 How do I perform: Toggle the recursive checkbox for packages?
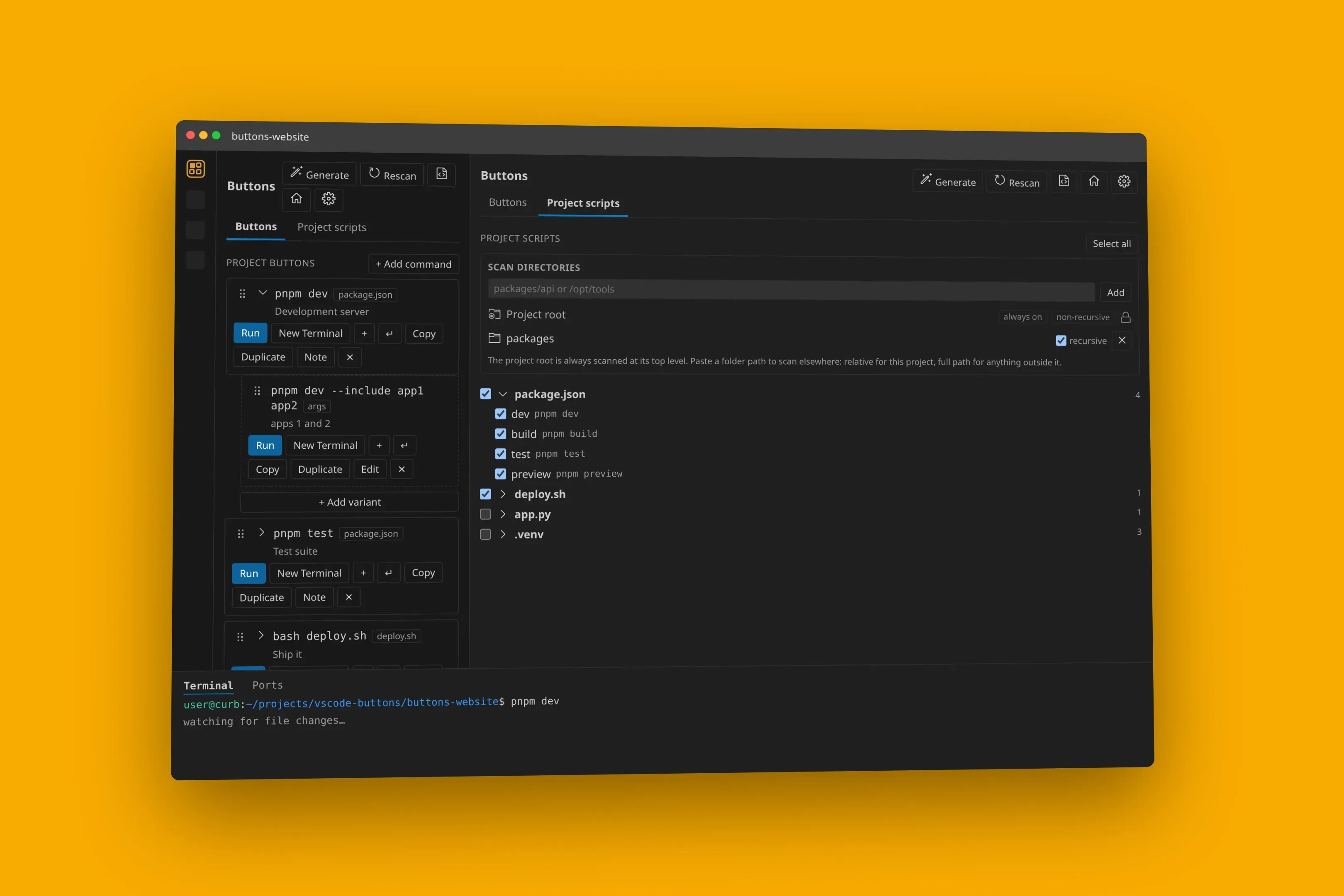coord(1061,341)
